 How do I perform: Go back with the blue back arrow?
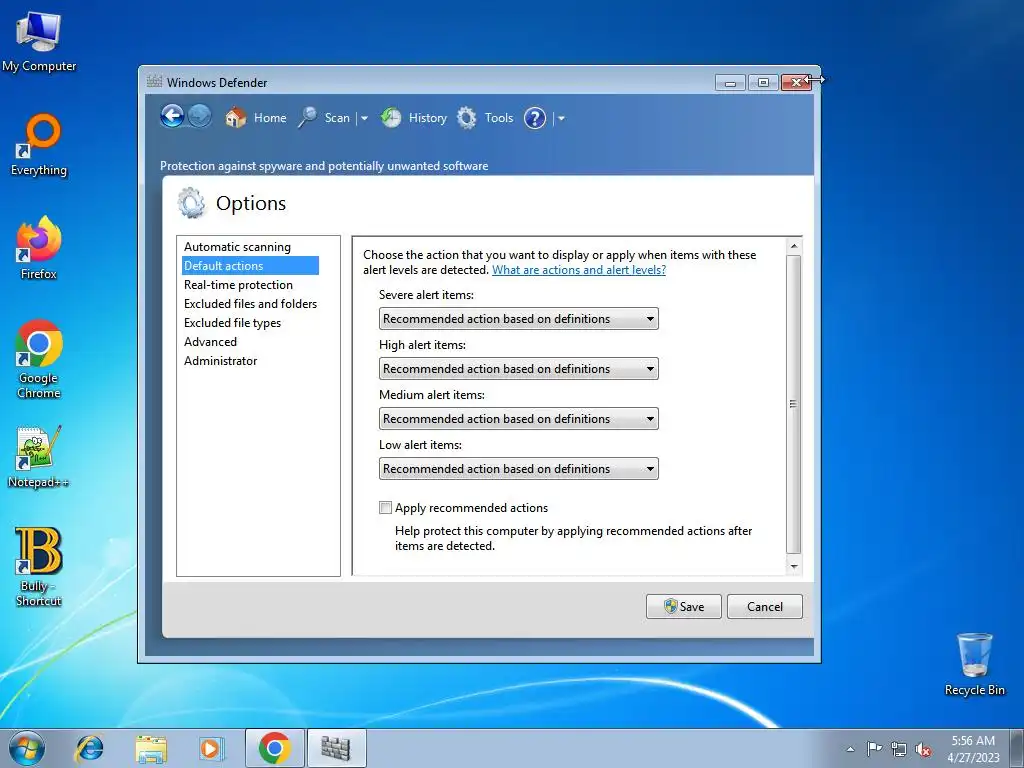point(172,117)
